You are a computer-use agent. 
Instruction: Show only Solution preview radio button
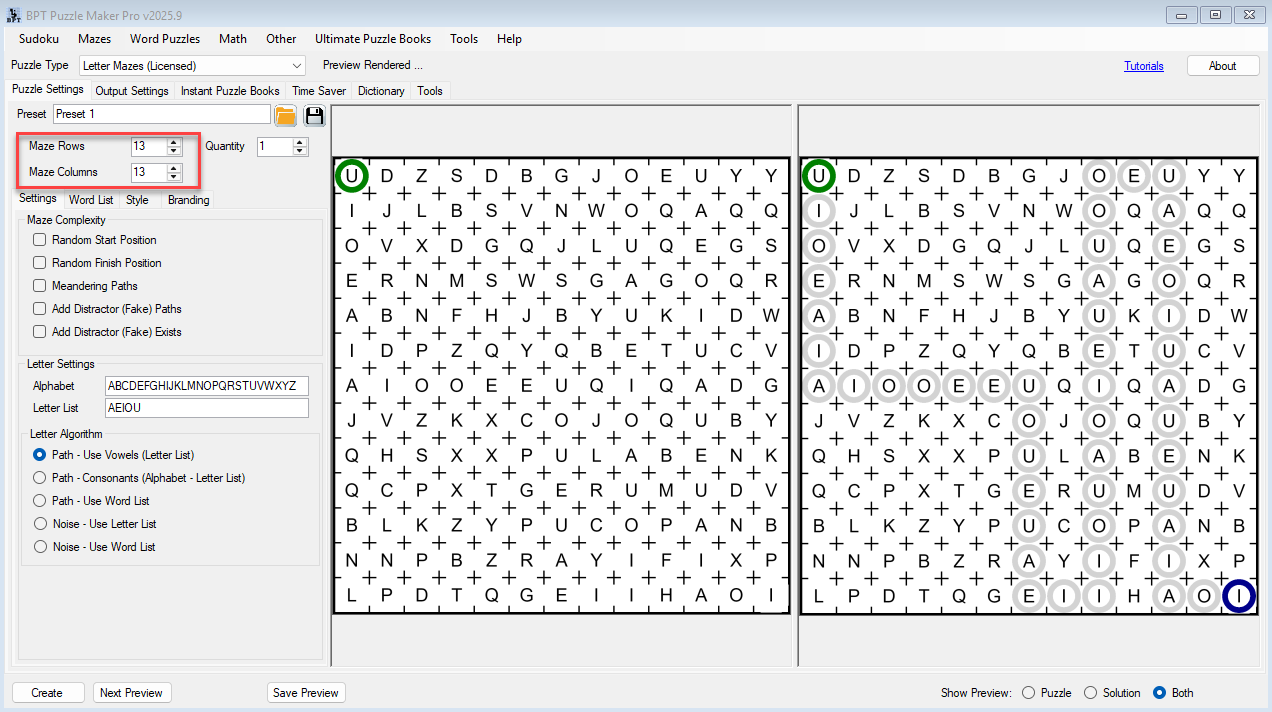point(1090,693)
